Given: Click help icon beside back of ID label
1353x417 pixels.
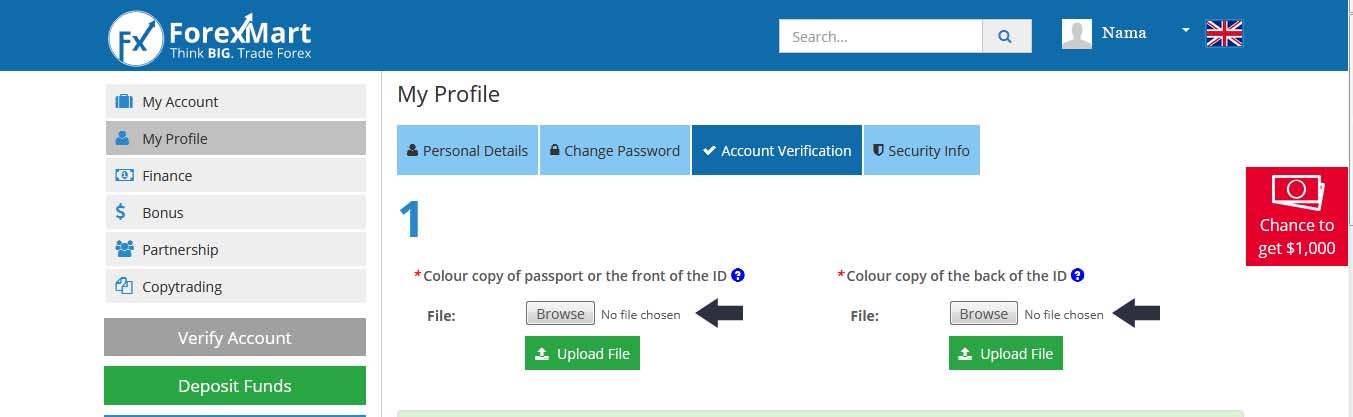Looking at the screenshot, I should point(1077,275).
